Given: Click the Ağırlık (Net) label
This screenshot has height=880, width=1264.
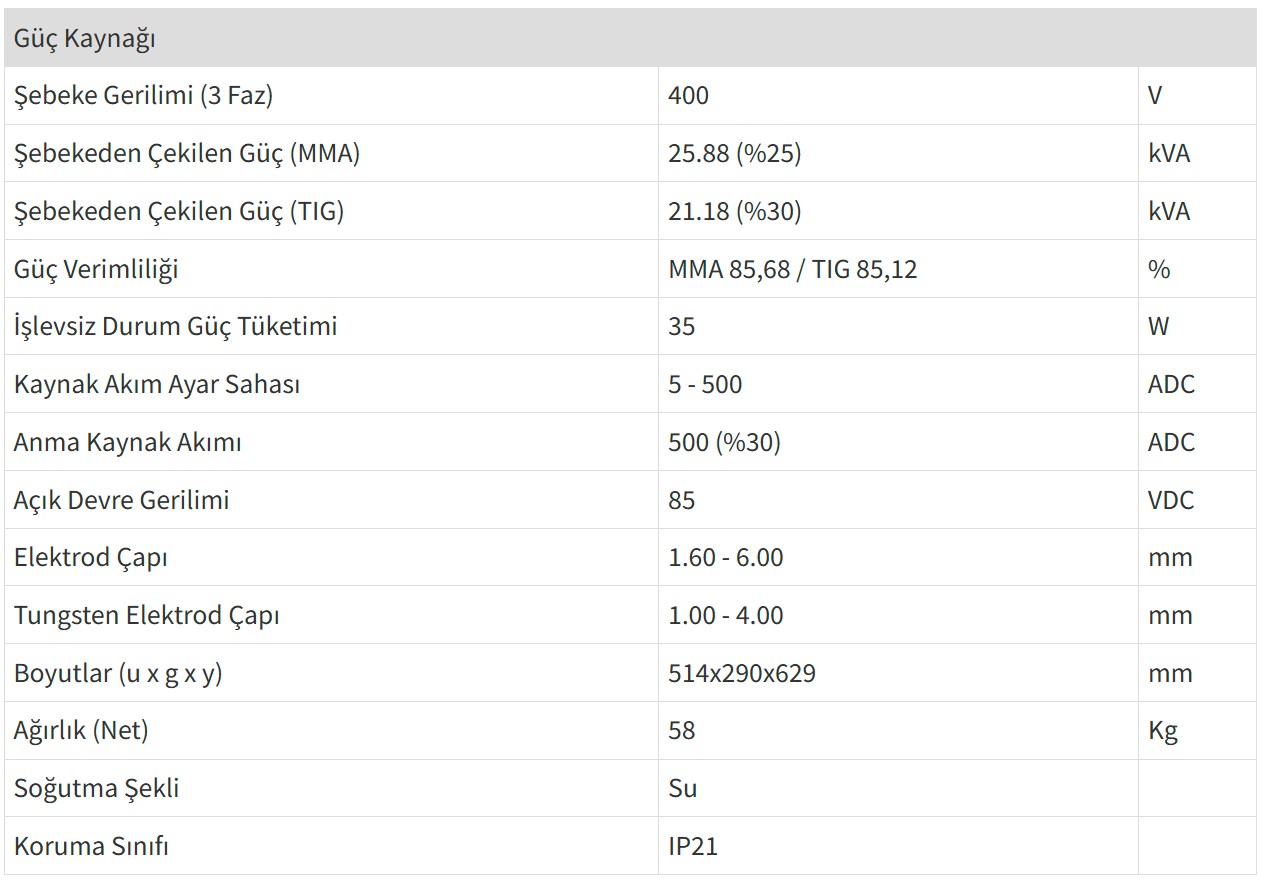Looking at the screenshot, I should (81, 731).
